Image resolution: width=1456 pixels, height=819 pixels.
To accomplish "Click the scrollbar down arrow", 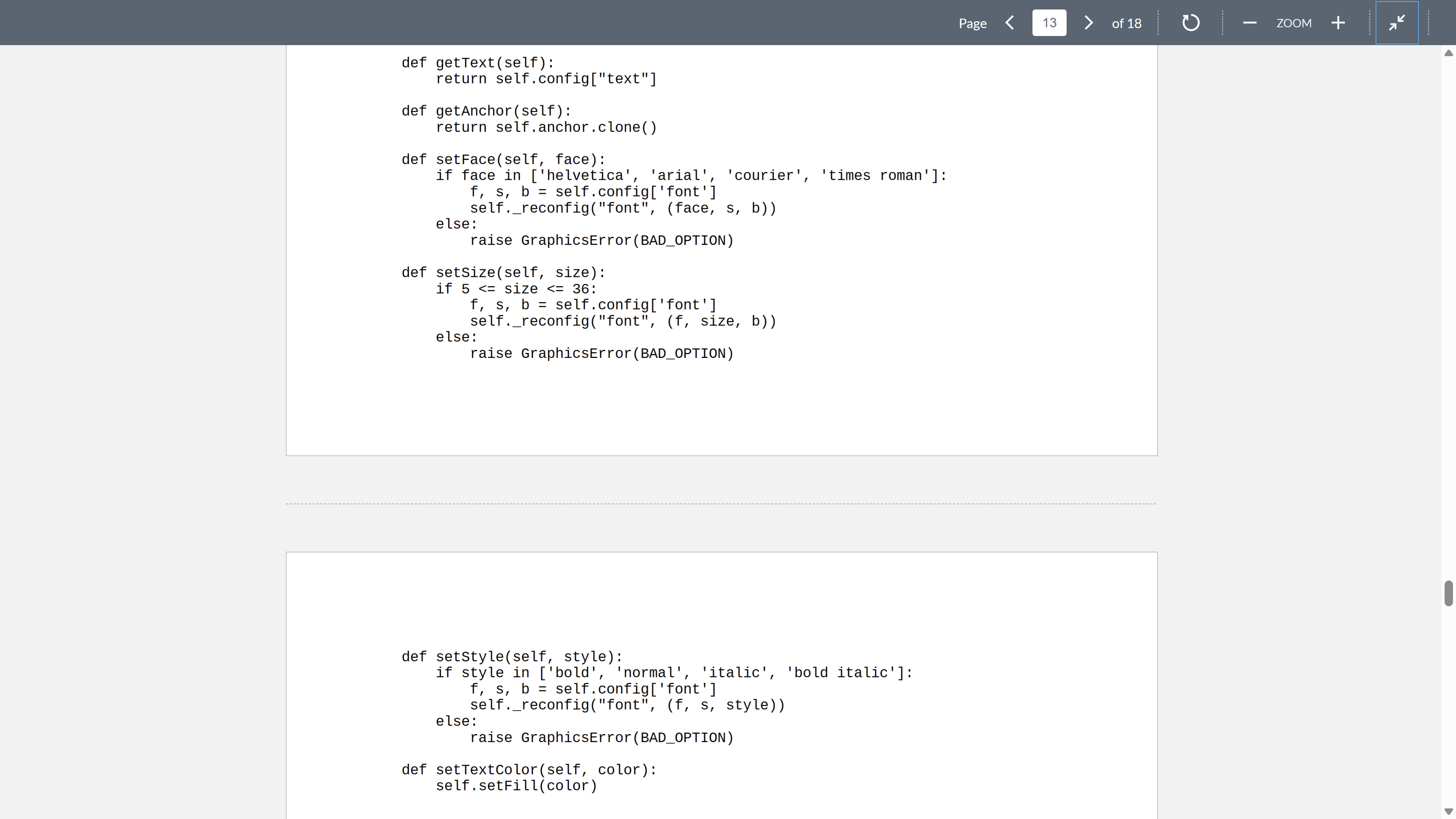I will tap(1448, 812).
